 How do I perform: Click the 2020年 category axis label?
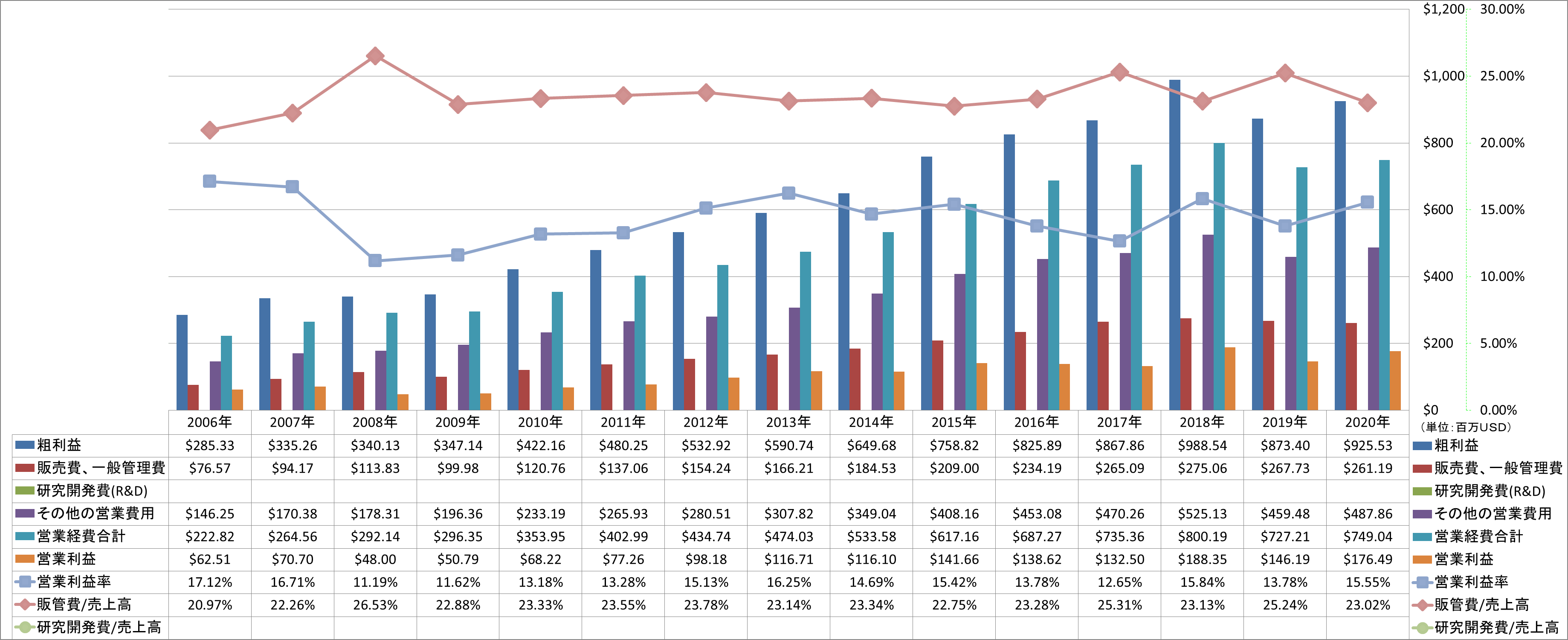coord(1367,422)
